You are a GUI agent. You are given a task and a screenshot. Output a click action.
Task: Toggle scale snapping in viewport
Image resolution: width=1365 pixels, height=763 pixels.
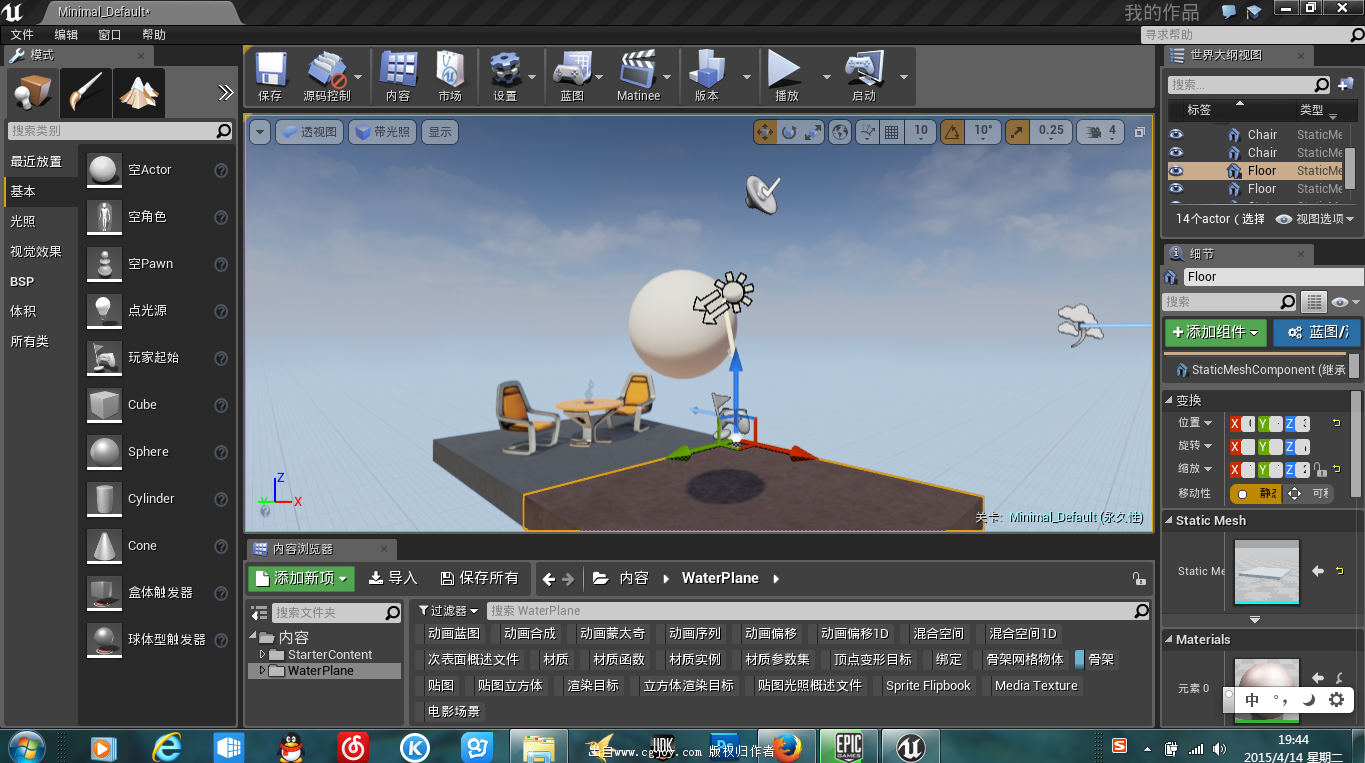pyautogui.click(x=1017, y=131)
